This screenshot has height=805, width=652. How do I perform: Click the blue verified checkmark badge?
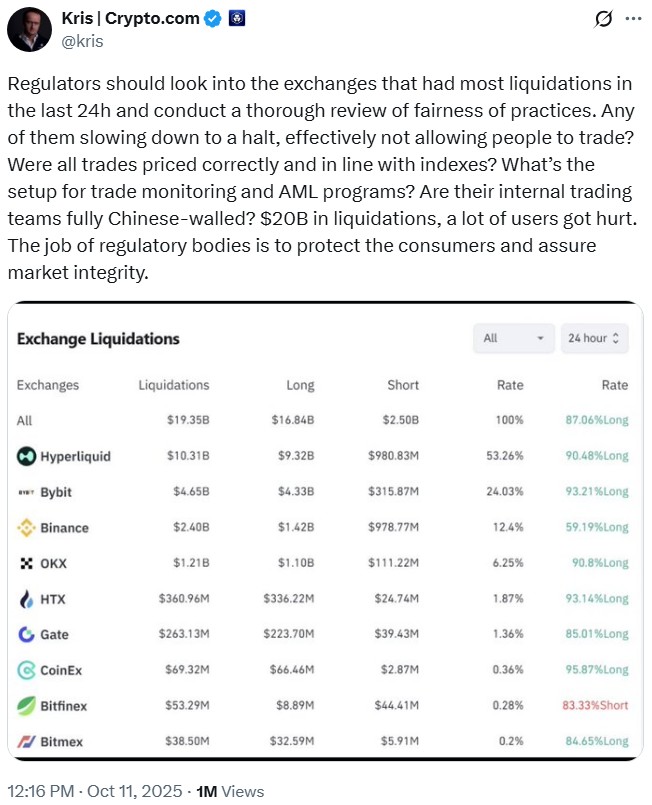(213, 19)
